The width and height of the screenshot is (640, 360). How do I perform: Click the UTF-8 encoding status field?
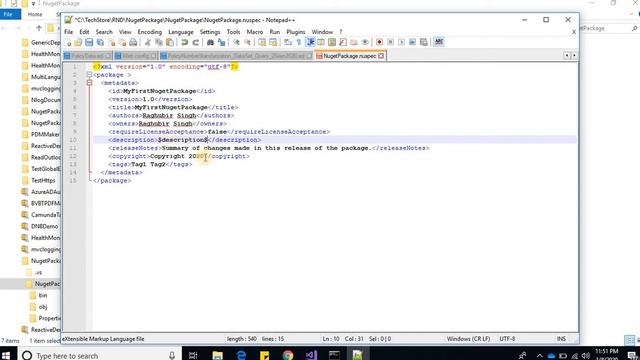(507, 339)
